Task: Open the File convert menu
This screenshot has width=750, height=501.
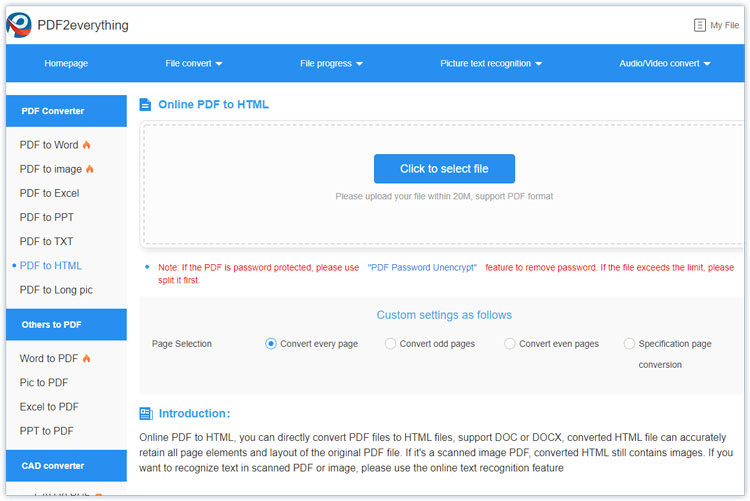Action: pyautogui.click(x=194, y=63)
